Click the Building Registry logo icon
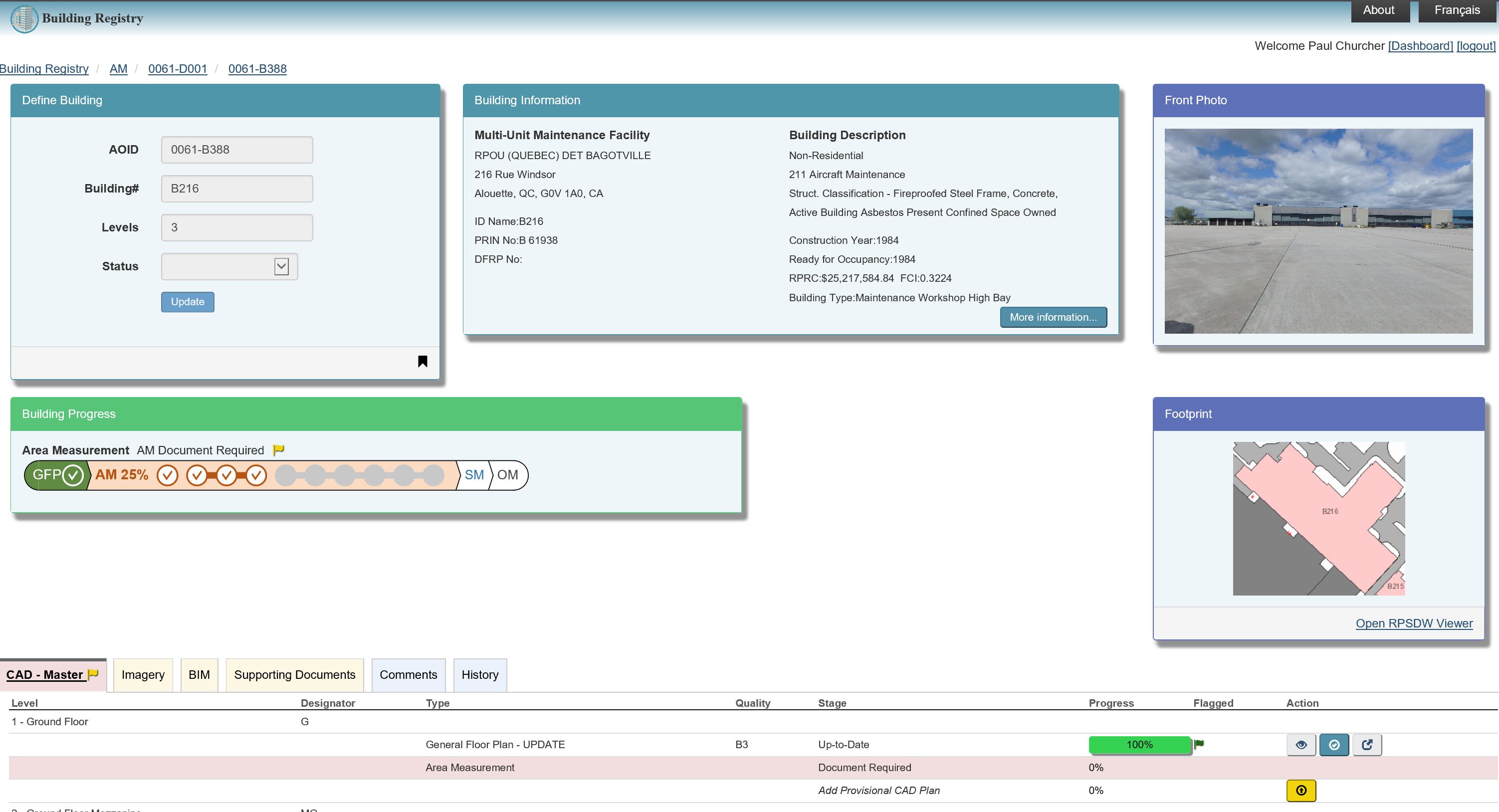This screenshot has width=1499, height=812. tap(24, 18)
